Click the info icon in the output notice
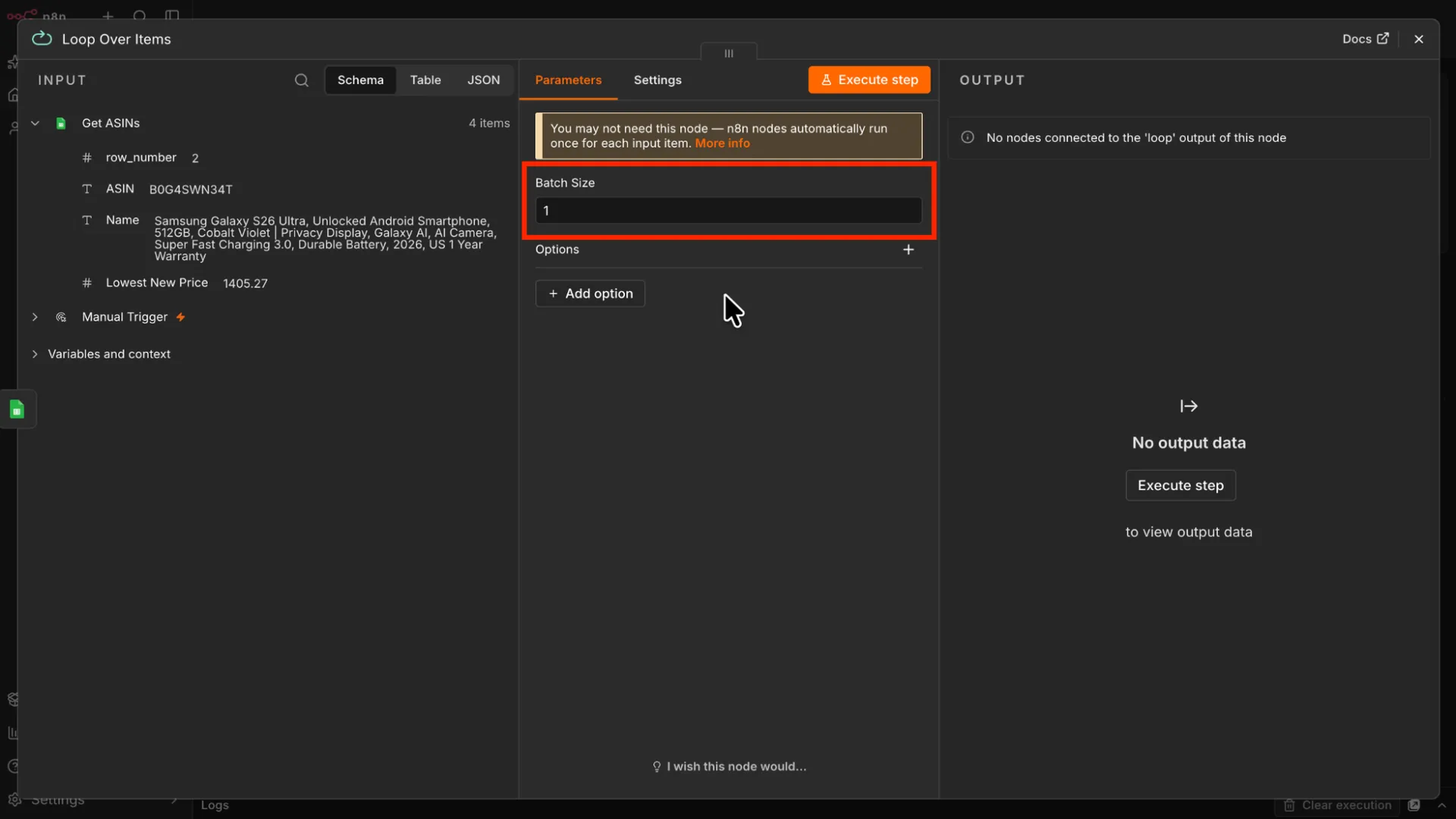 tap(968, 137)
